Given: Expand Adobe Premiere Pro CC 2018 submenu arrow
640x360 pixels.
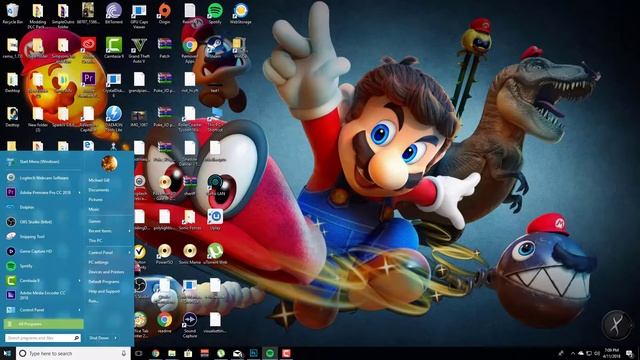Looking at the screenshot, I should 79,193.
